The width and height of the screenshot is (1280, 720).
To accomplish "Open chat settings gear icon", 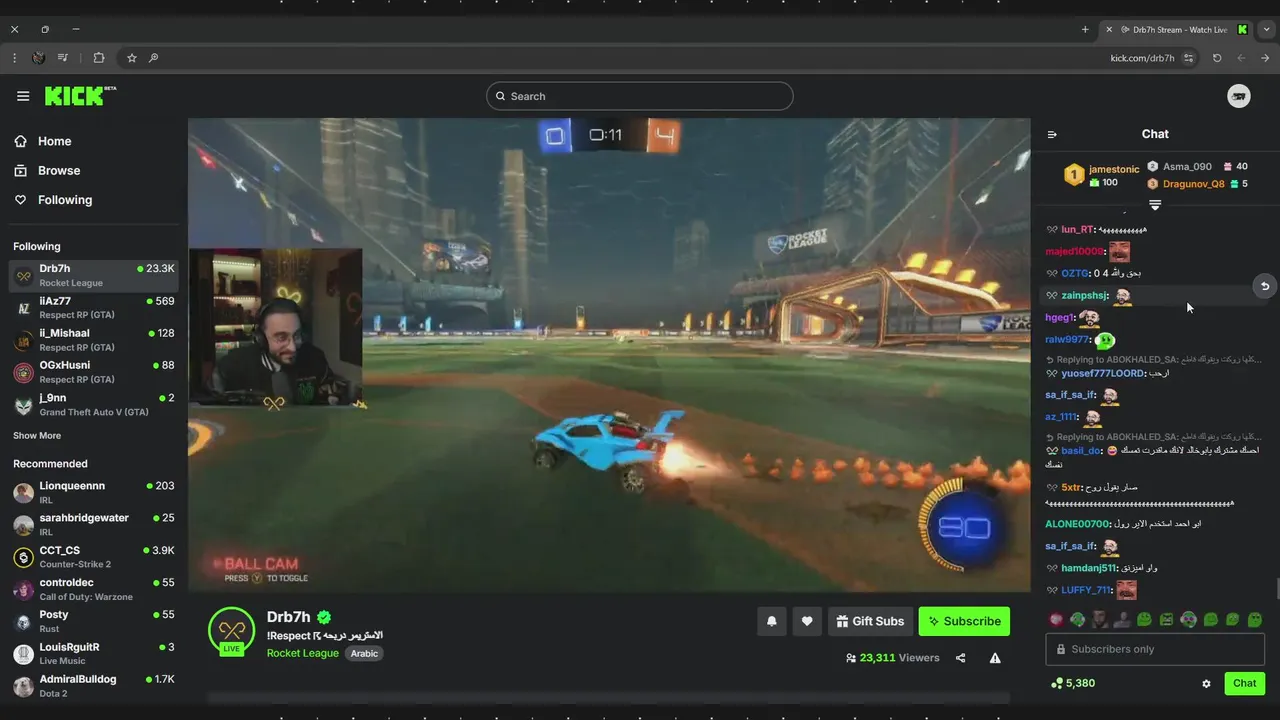I will click(x=1206, y=684).
